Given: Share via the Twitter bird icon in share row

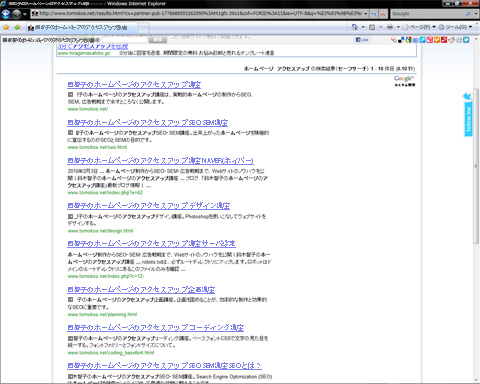Looking at the screenshot, I should click(466, 40).
